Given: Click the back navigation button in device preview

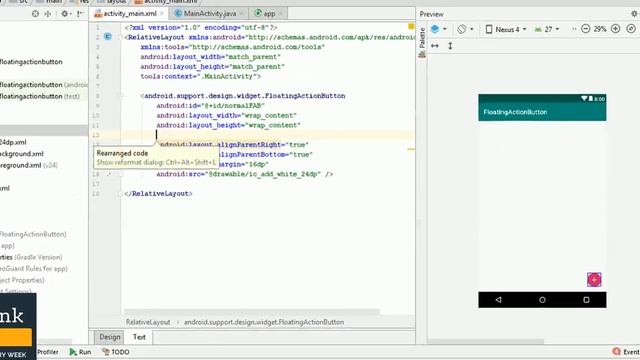Looking at the screenshot, I should coord(498,300).
